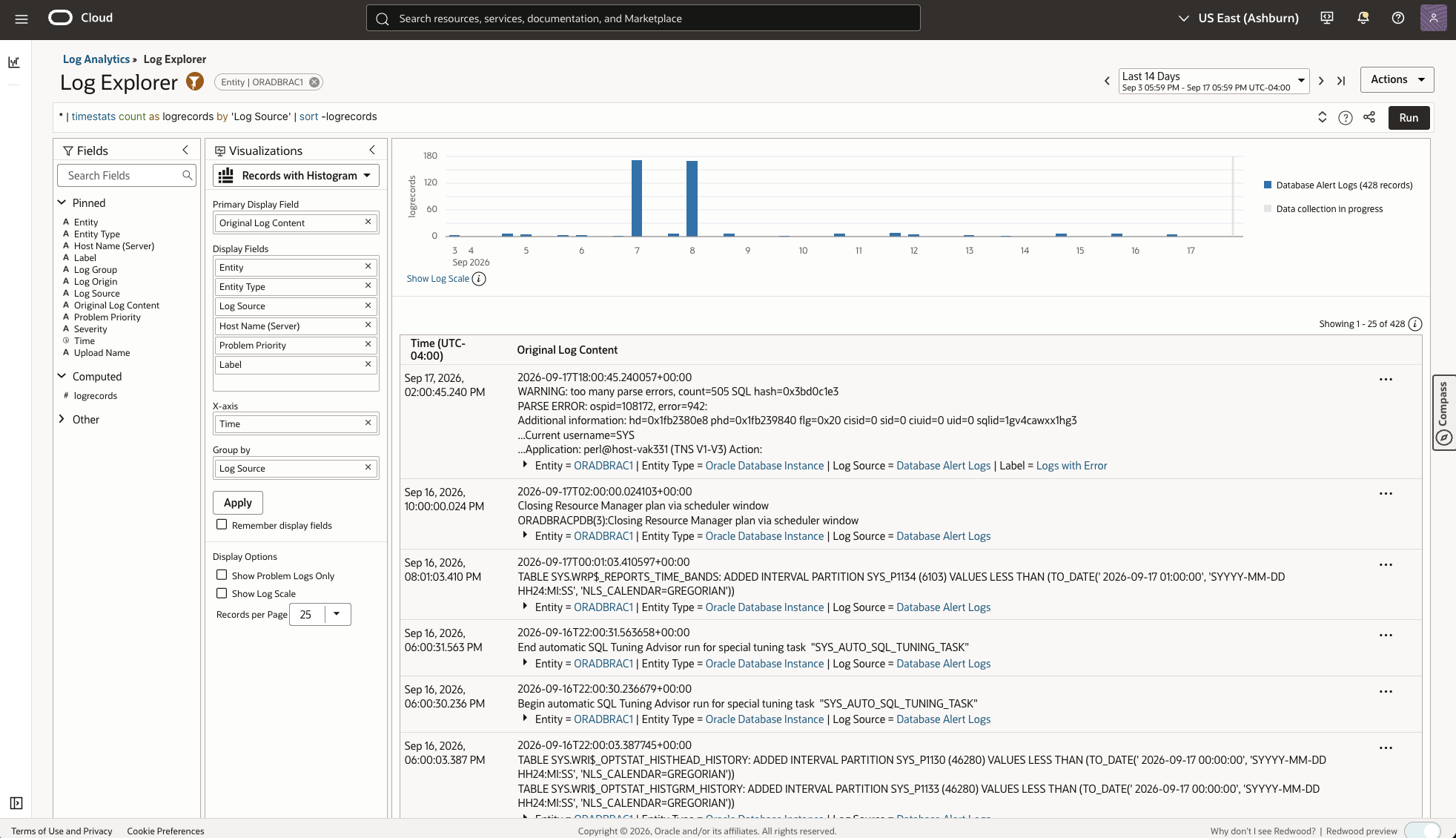Open actions menu for Sep 17 02:00:45 record
Screen dimensions: 1456x838
[x=1386, y=380]
